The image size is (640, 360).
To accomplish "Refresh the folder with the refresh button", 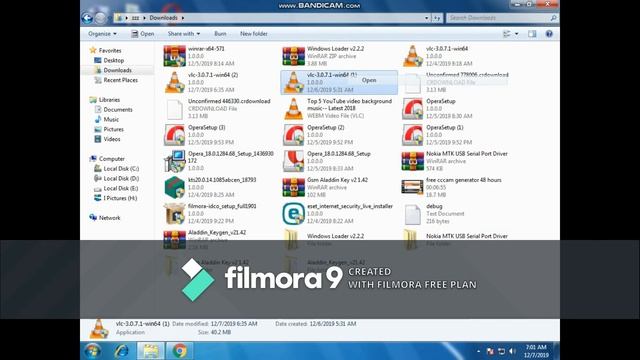I will pos(437,18).
